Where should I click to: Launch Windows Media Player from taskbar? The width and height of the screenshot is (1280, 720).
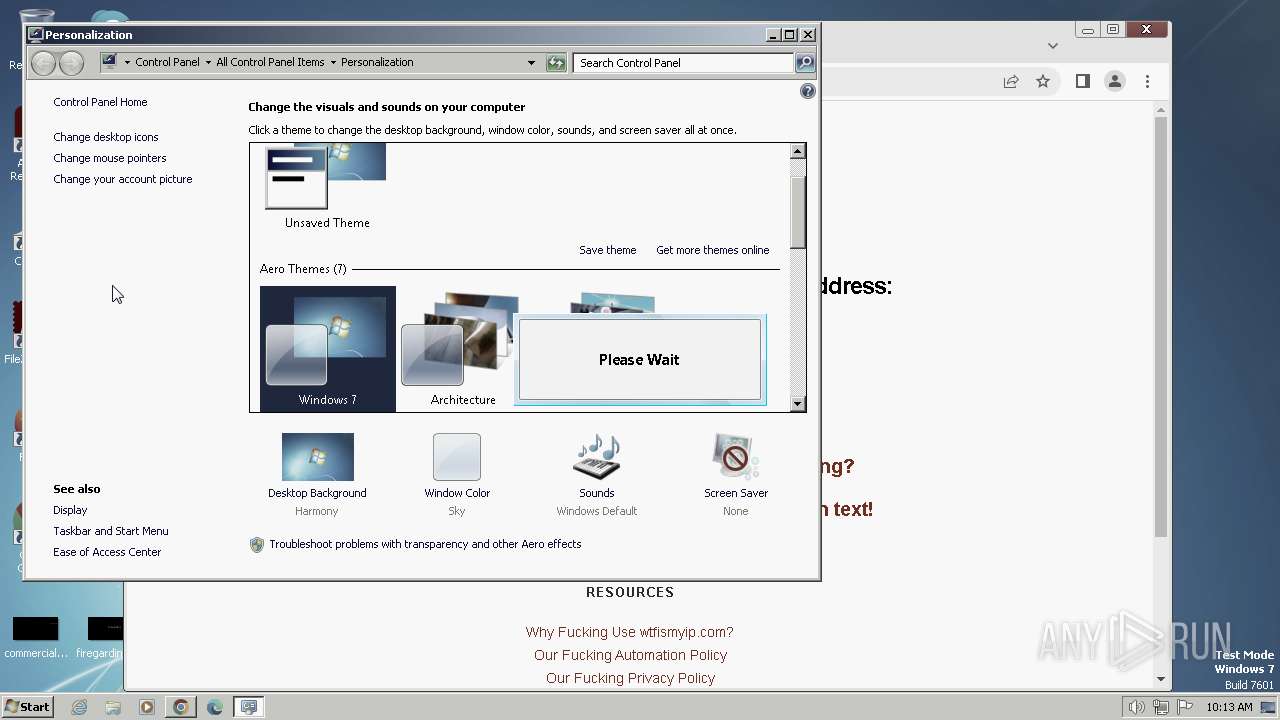point(147,707)
